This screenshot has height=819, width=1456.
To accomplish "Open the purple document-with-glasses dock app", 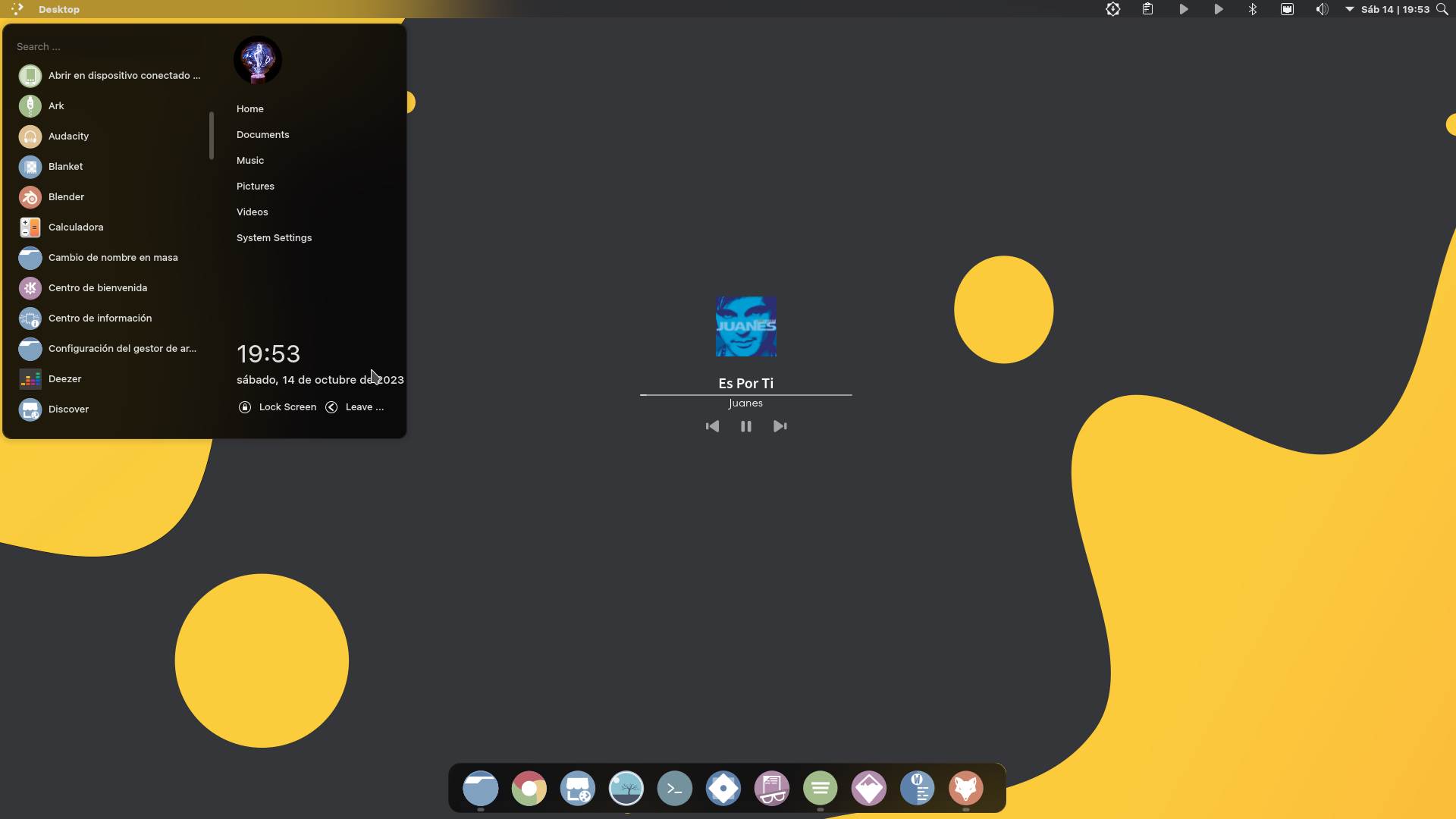I will (x=771, y=789).
